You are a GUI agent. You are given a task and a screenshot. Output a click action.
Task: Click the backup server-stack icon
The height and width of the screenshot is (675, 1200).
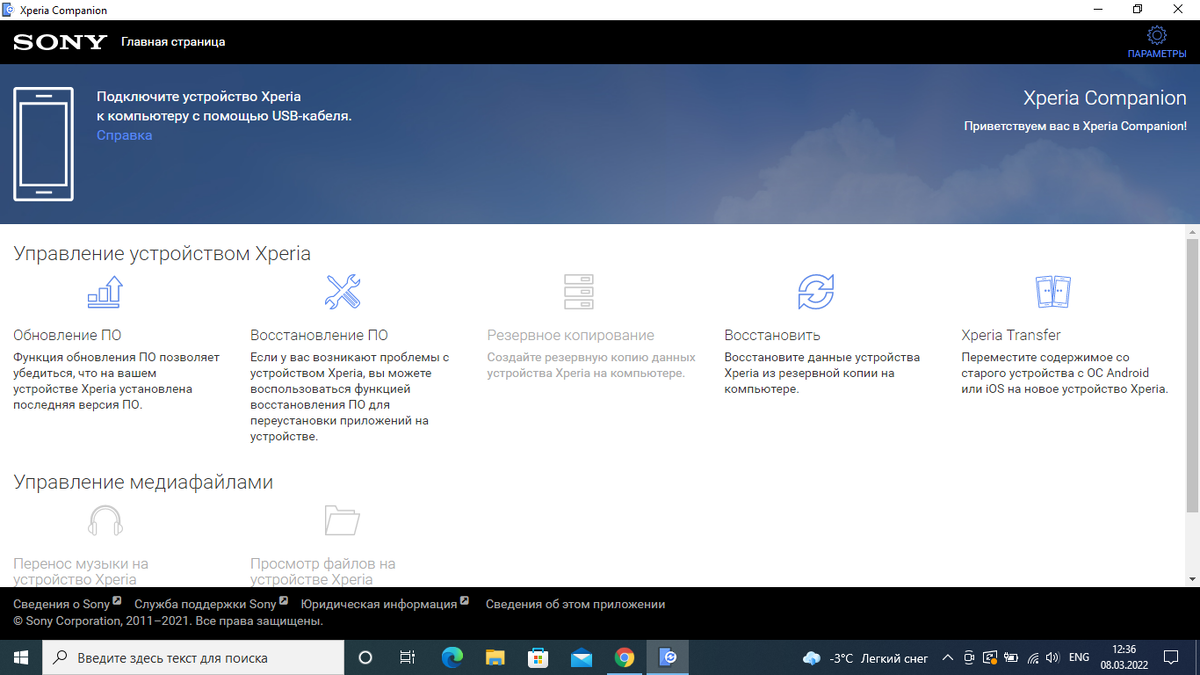tap(579, 292)
